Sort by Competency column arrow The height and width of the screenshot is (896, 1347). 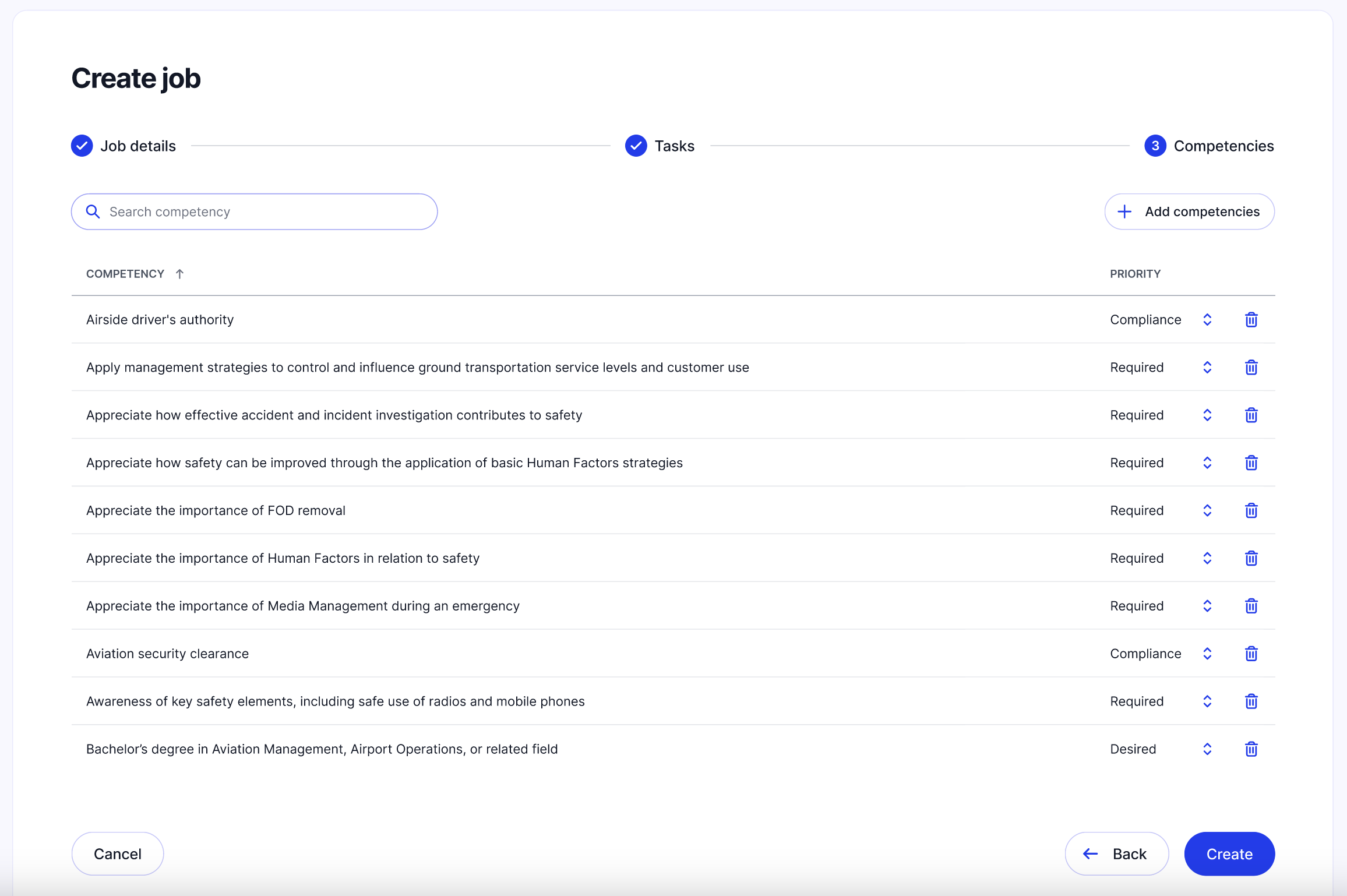(x=179, y=274)
